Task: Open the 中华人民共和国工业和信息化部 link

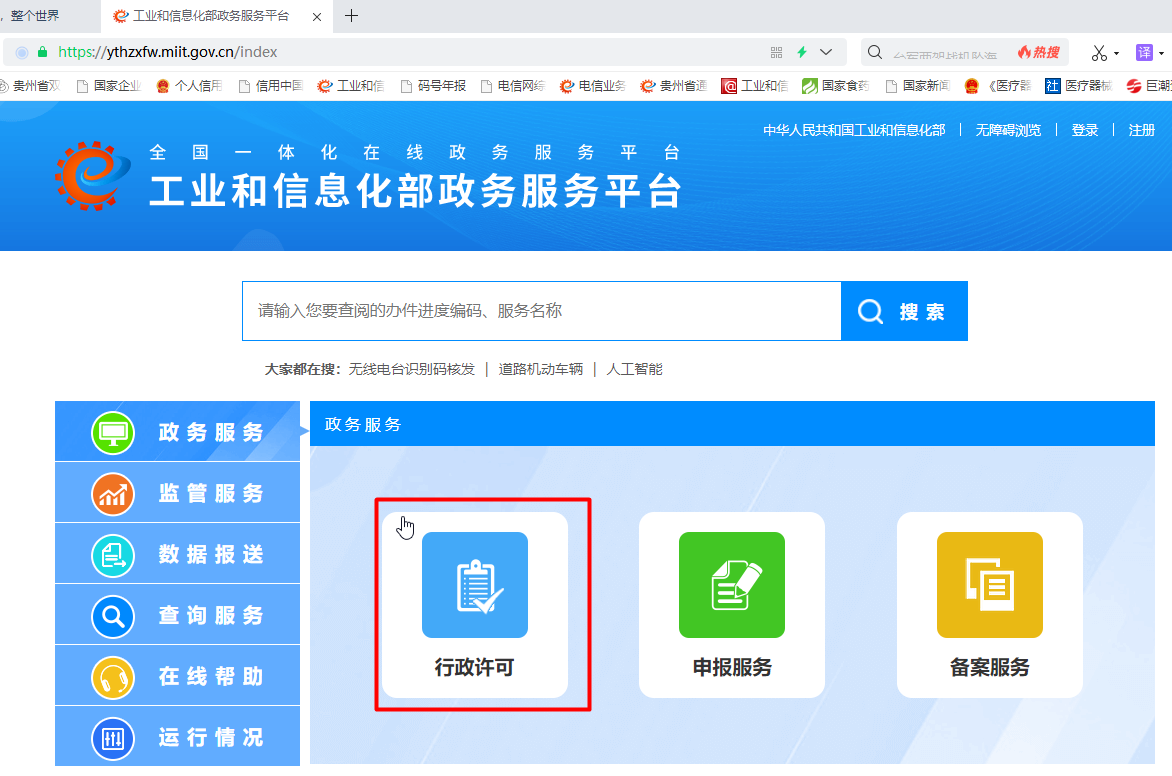Action: pos(854,130)
